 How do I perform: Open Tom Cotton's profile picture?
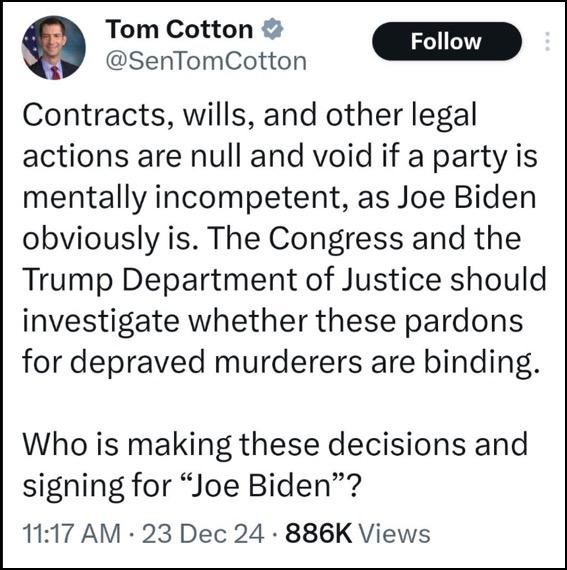[x=53, y=47]
